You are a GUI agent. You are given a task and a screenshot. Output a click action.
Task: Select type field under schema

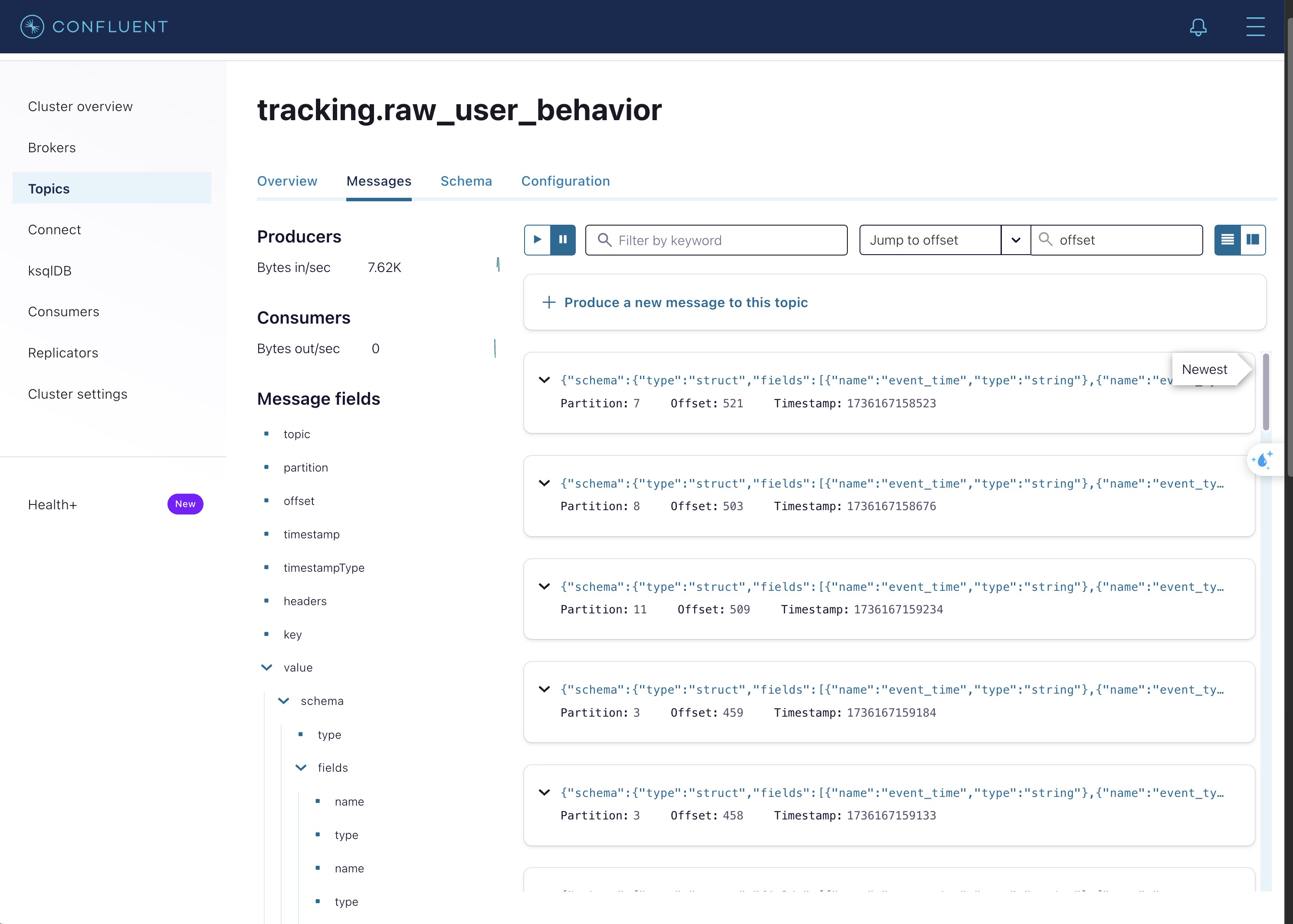point(329,734)
